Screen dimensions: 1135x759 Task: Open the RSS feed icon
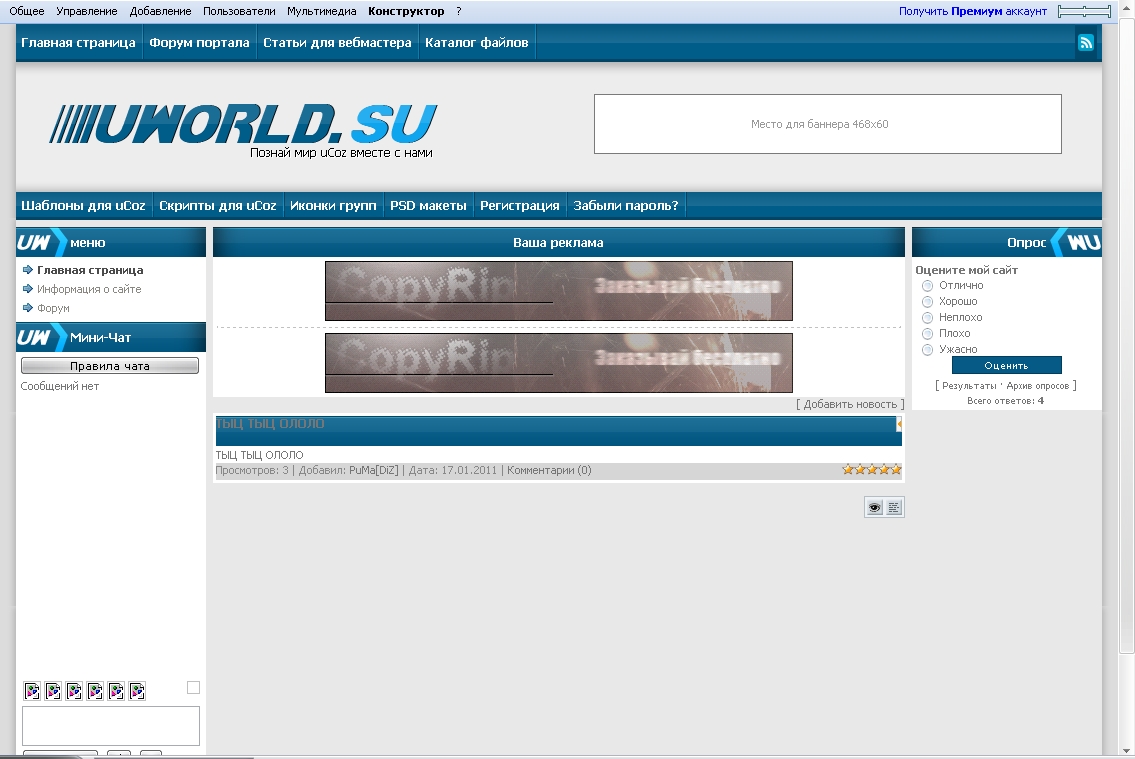pos(1085,43)
